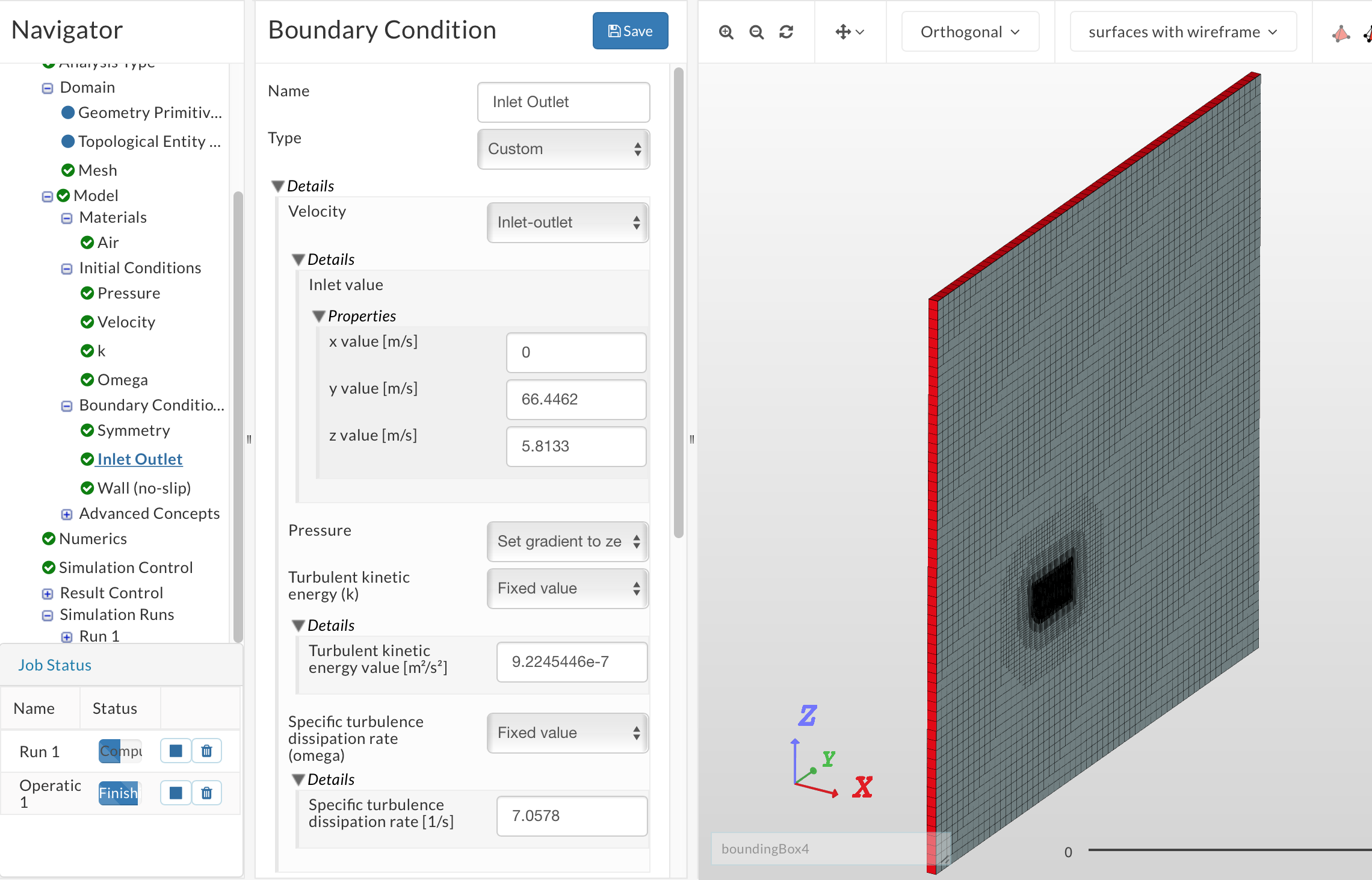Click stop icon for Operation 1
1372x880 pixels.
click(x=176, y=793)
